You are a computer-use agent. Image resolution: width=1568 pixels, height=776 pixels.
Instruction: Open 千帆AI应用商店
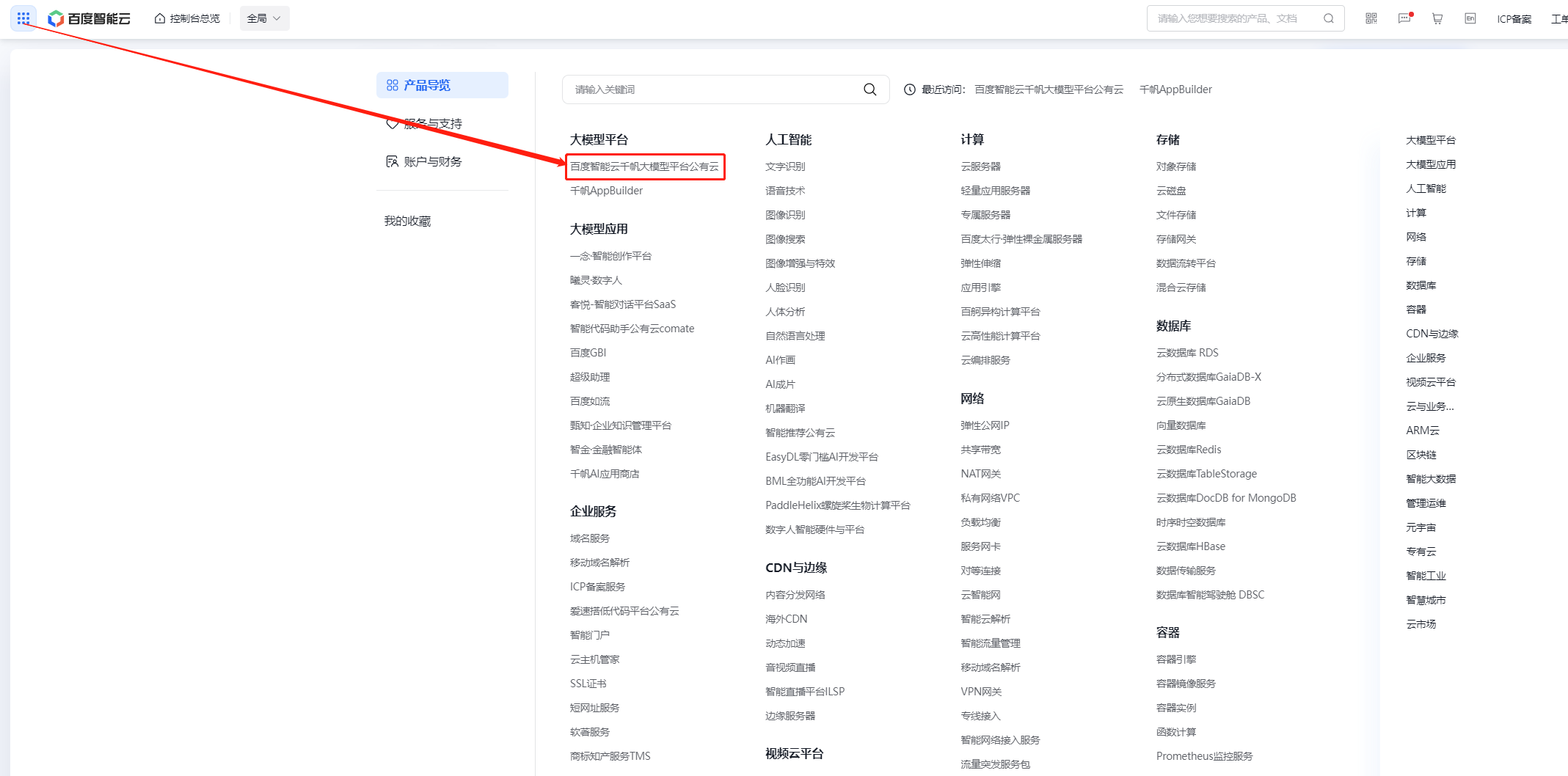tap(605, 474)
